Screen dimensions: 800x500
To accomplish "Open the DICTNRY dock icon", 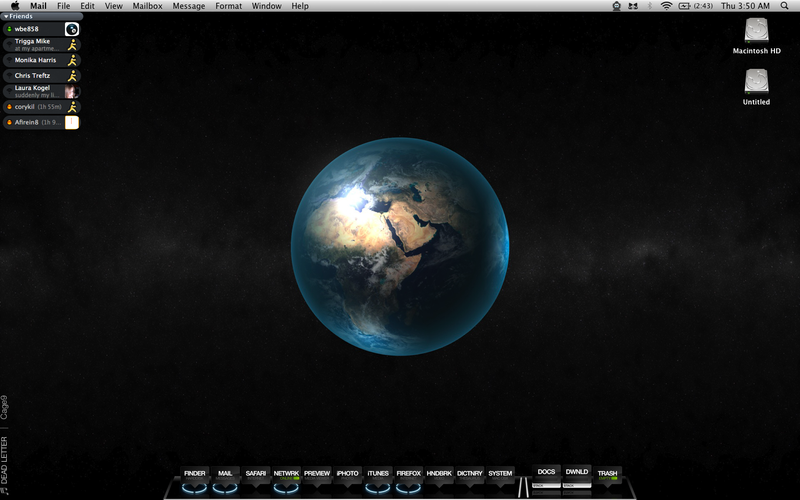I will coord(470,474).
